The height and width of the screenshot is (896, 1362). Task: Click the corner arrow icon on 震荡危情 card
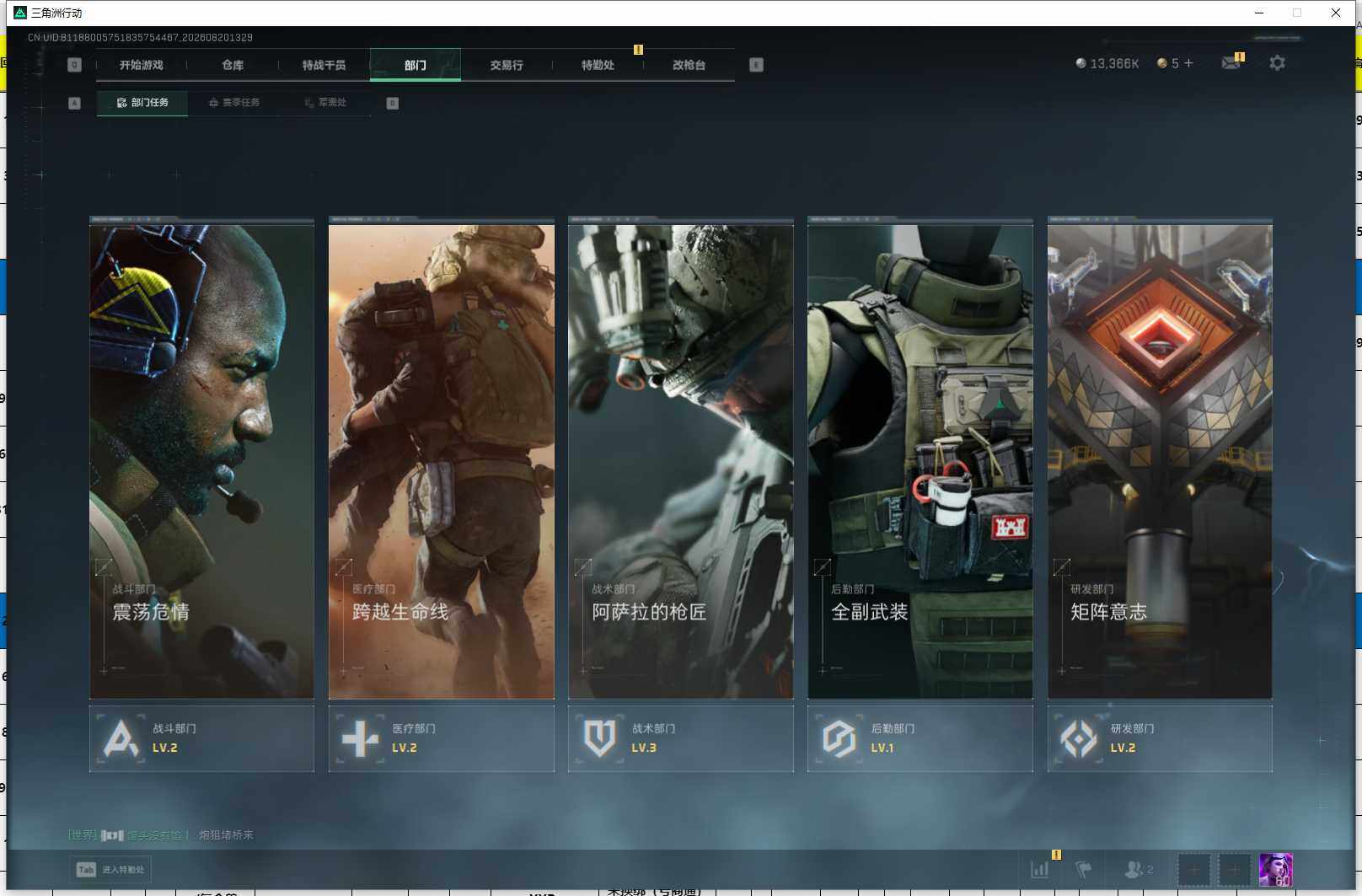click(104, 567)
